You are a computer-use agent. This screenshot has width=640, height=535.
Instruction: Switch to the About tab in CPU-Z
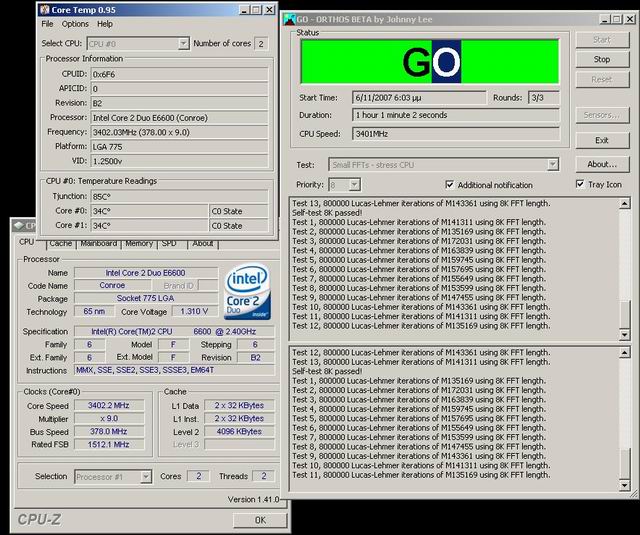(x=203, y=244)
